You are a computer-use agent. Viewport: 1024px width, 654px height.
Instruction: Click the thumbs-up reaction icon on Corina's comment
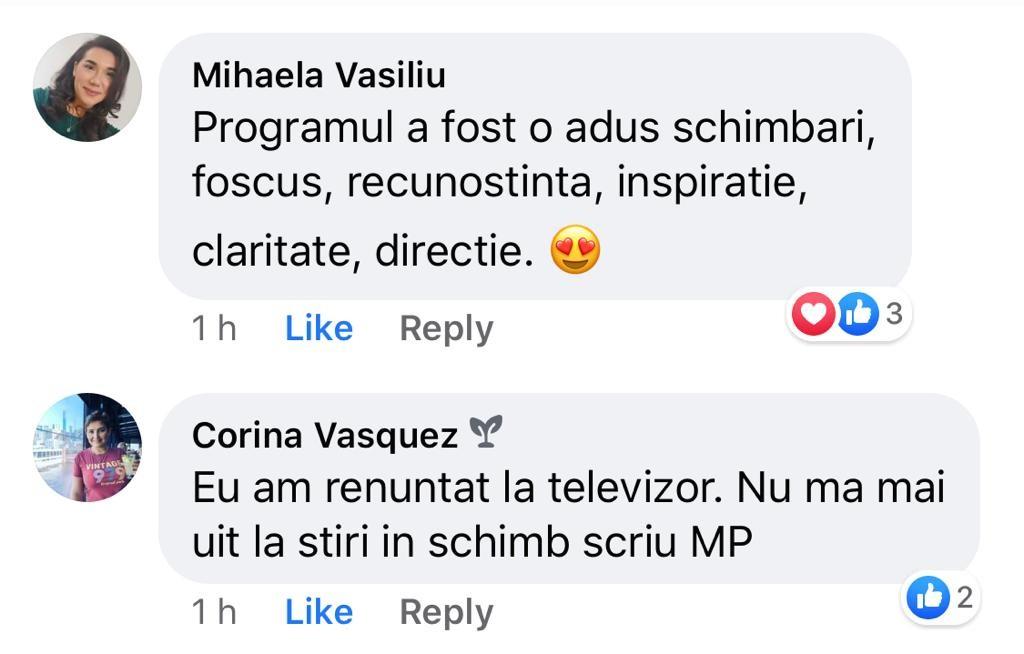pyautogui.click(x=928, y=597)
